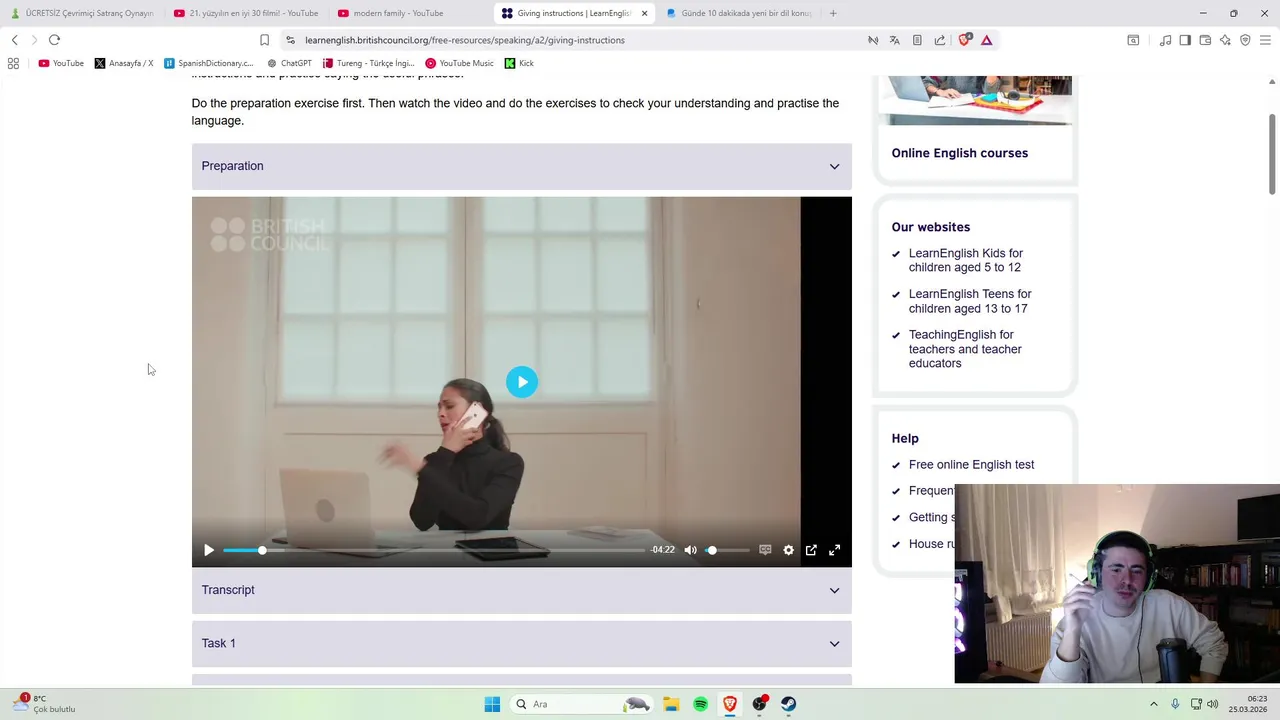1280x720 pixels.
Task: Expand the Preparation section
Action: tap(521, 166)
